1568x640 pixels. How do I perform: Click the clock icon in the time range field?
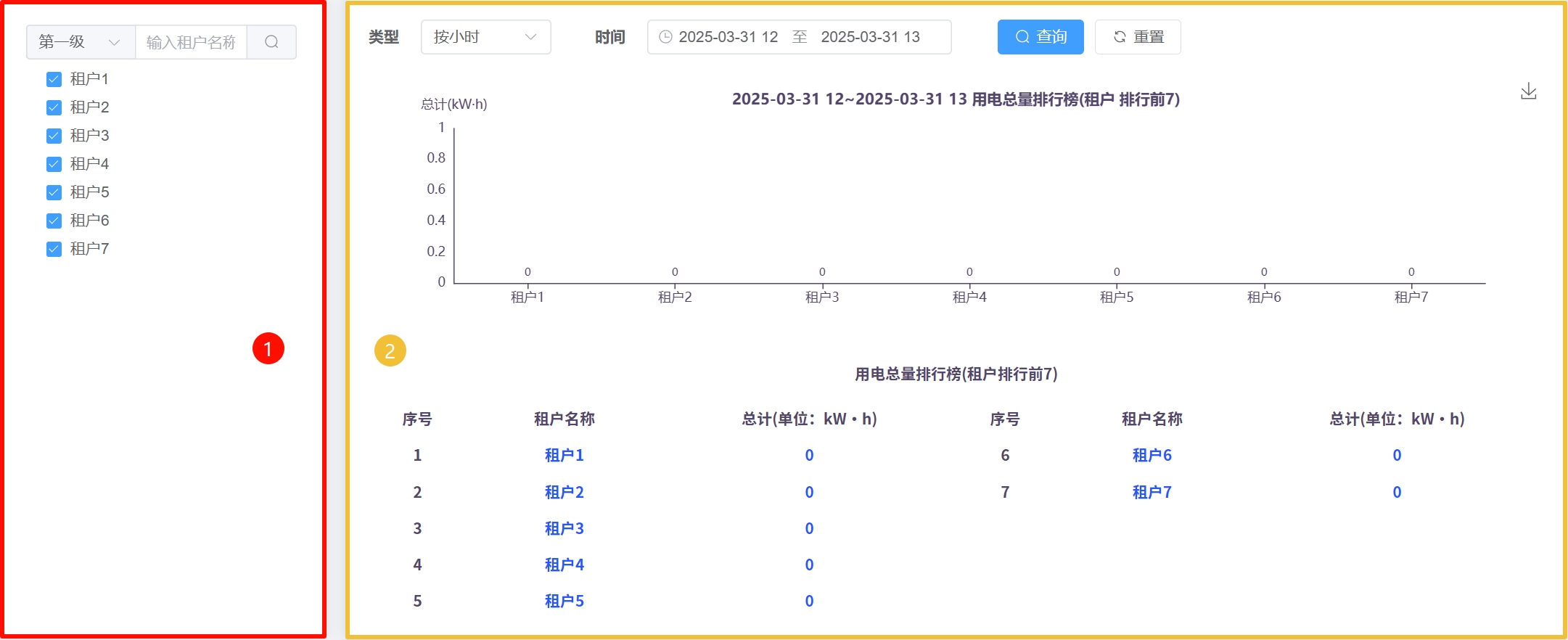tap(665, 37)
